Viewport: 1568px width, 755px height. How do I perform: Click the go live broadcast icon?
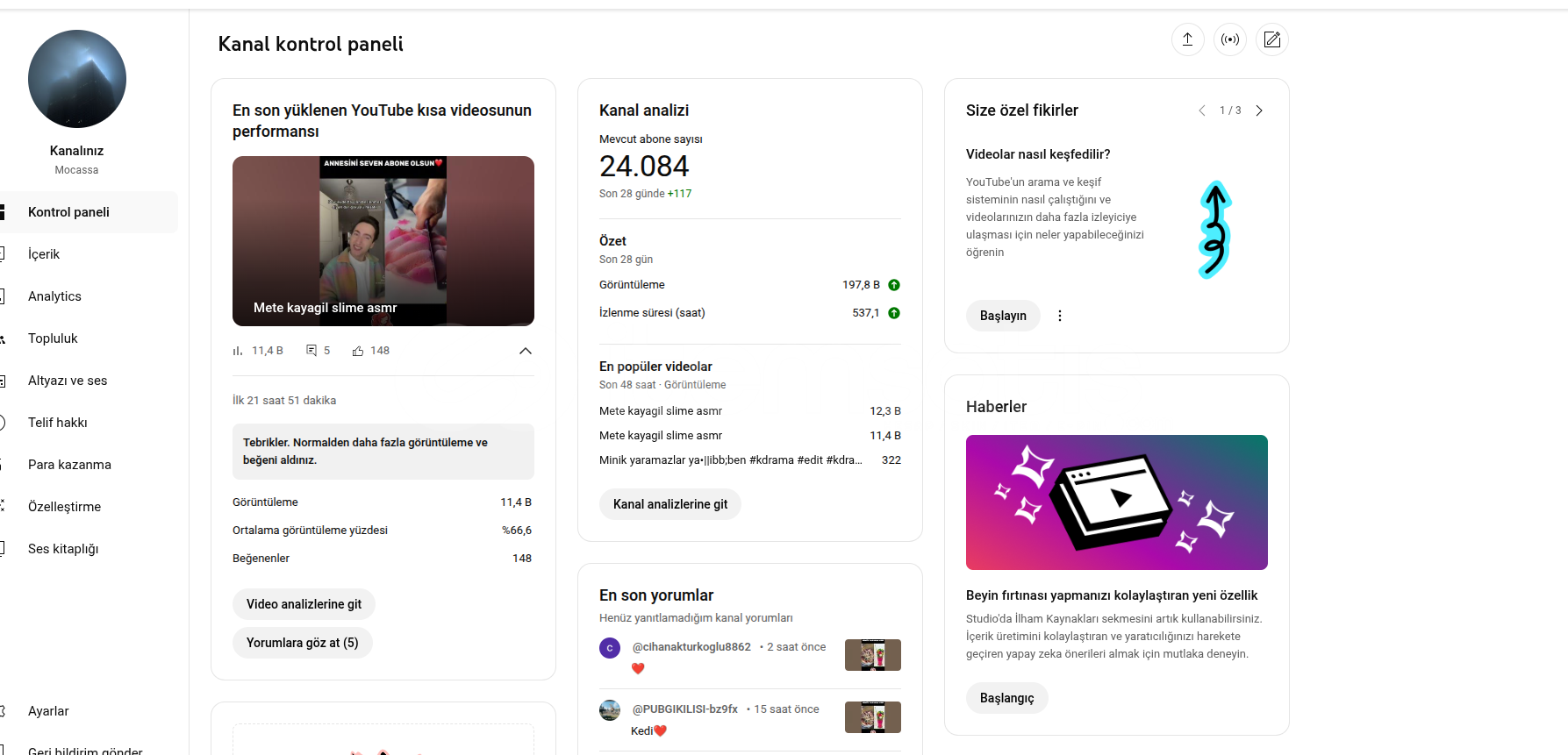click(x=1230, y=39)
